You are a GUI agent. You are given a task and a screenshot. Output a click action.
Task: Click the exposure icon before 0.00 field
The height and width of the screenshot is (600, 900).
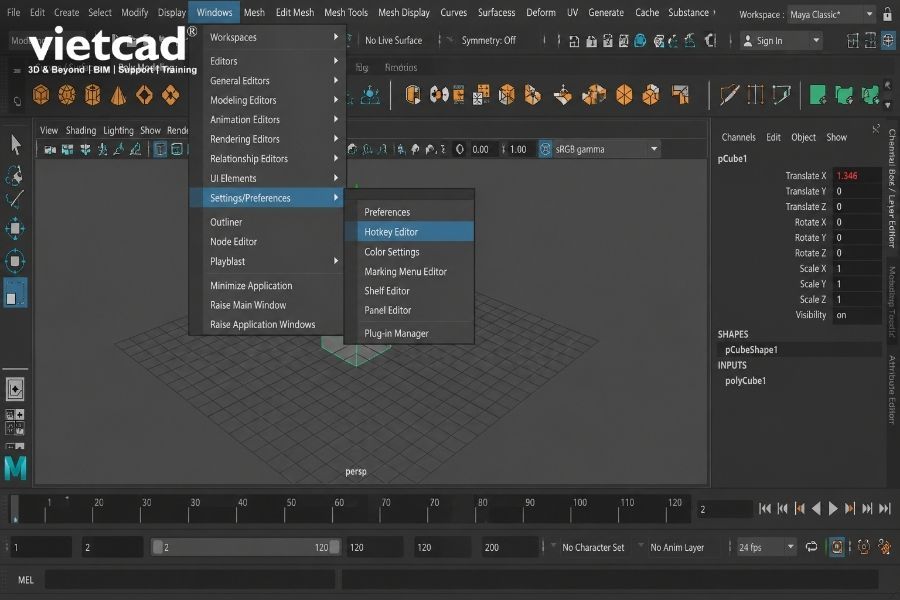460,149
